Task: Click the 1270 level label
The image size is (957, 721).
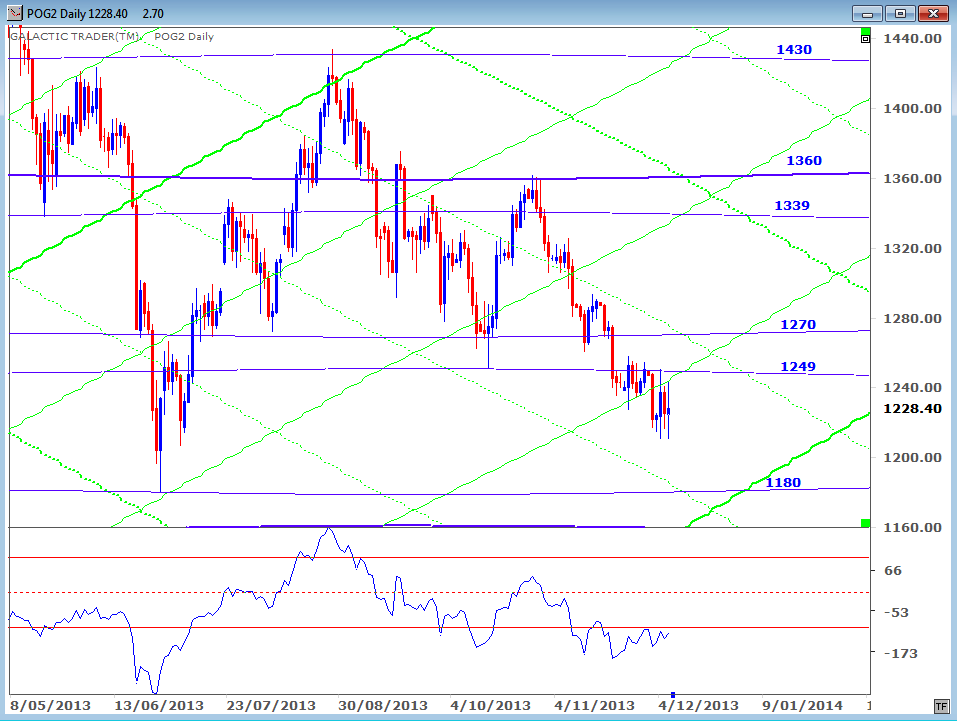Action: 798,324
